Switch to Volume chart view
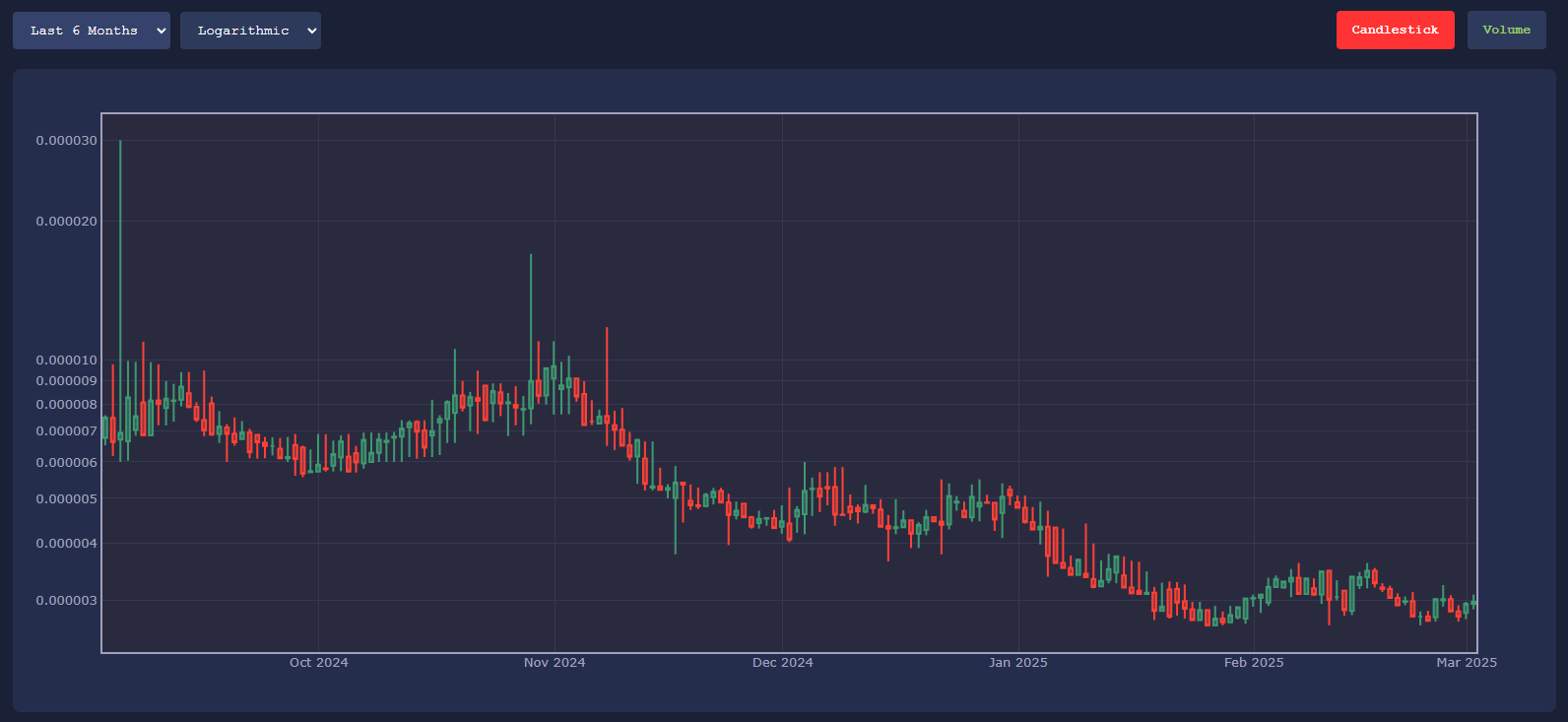 point(1506,31)
